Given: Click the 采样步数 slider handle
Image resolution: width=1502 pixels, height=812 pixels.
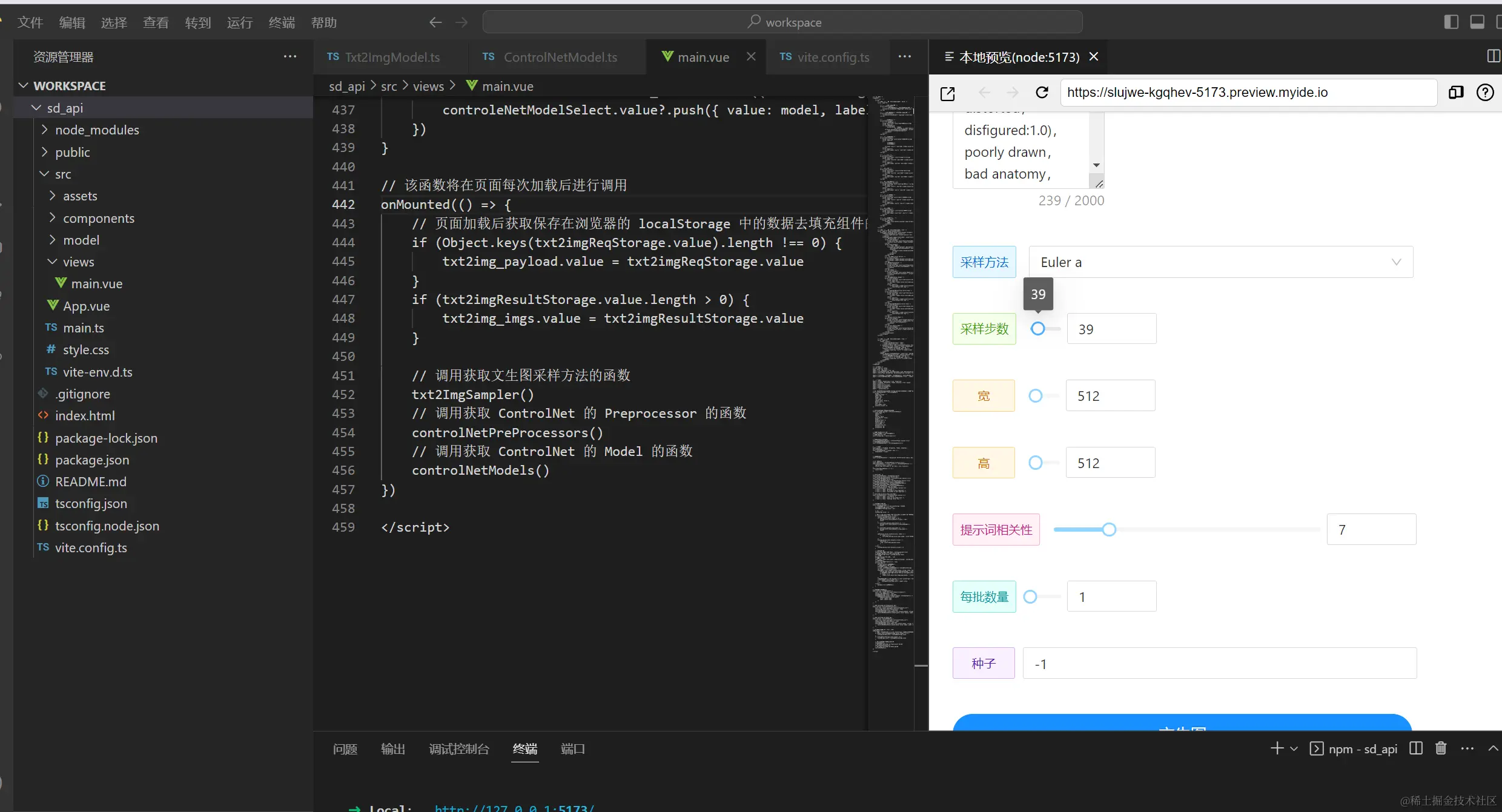Looking at the screenshot, I should click(1038, 329).
